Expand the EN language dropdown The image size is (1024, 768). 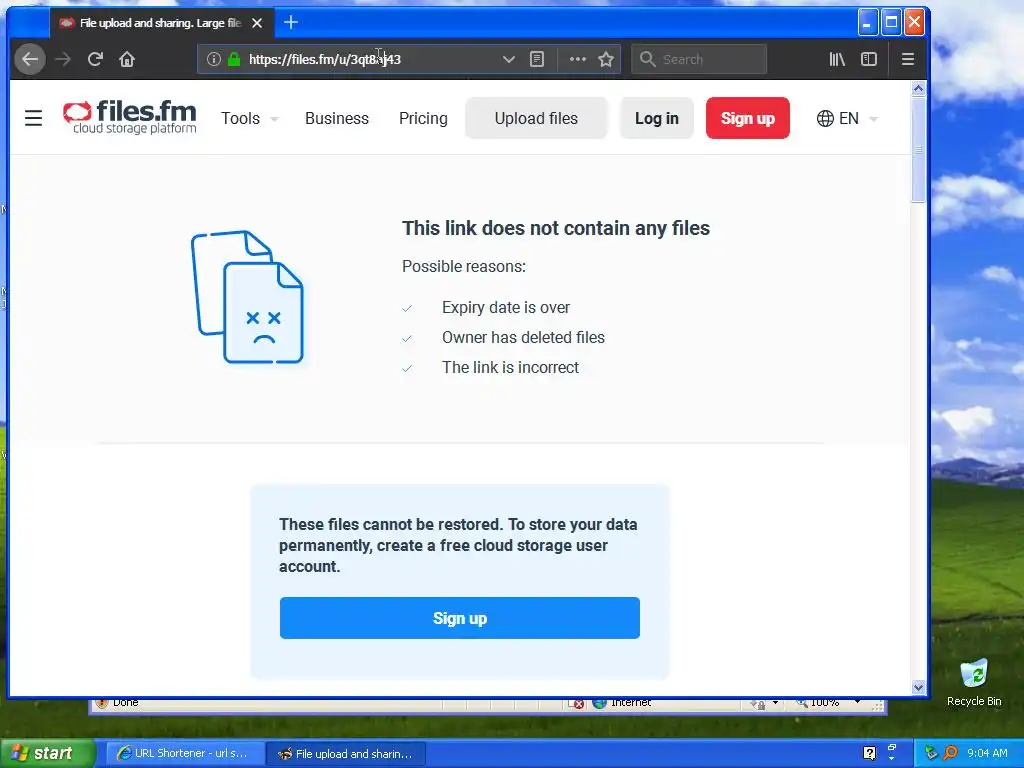tap(848, 118)
